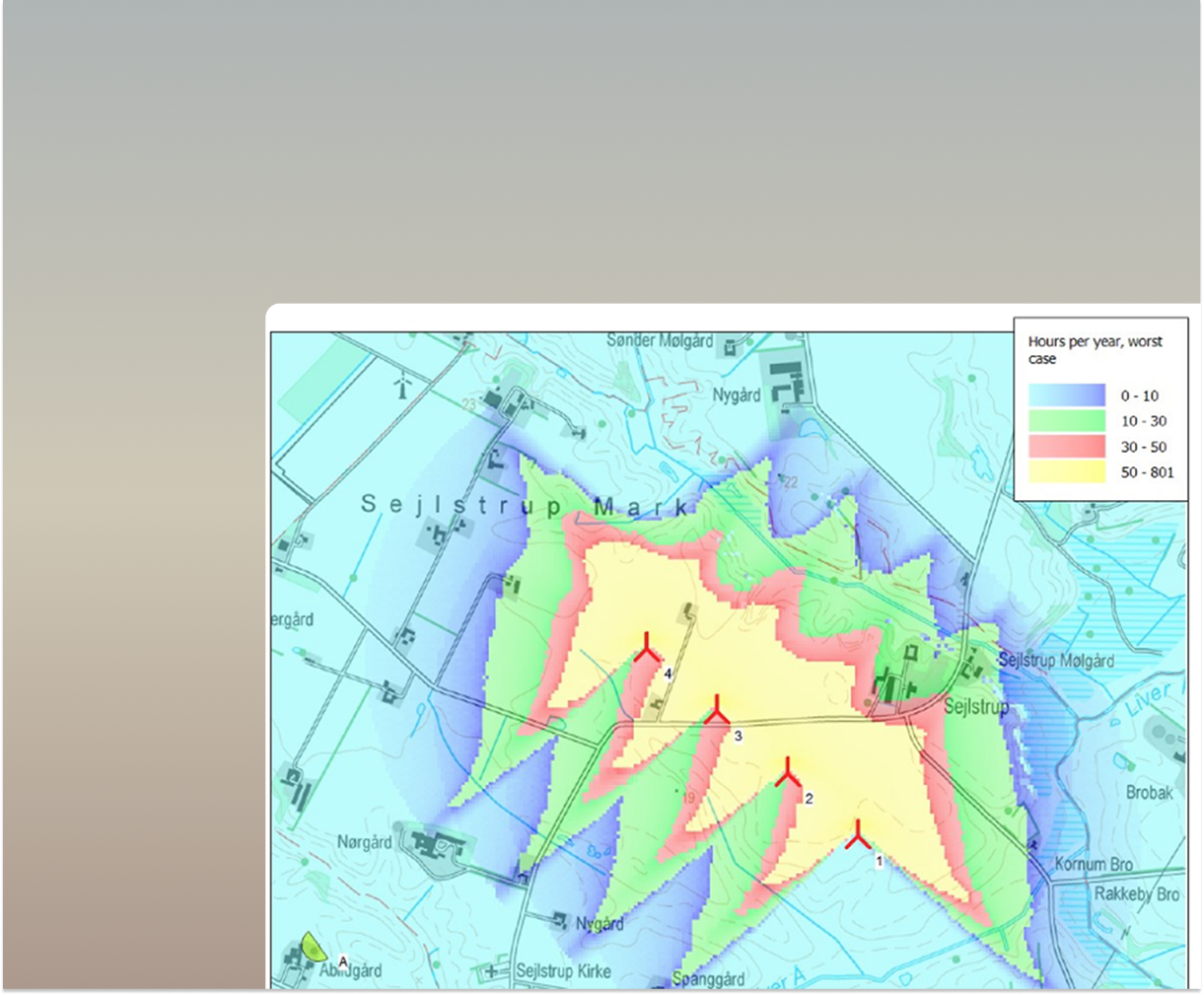This screenshot has height=995, width=1204.
Task: Pick the red 30 - 50 legend swatch
Action: point(1067,447)
